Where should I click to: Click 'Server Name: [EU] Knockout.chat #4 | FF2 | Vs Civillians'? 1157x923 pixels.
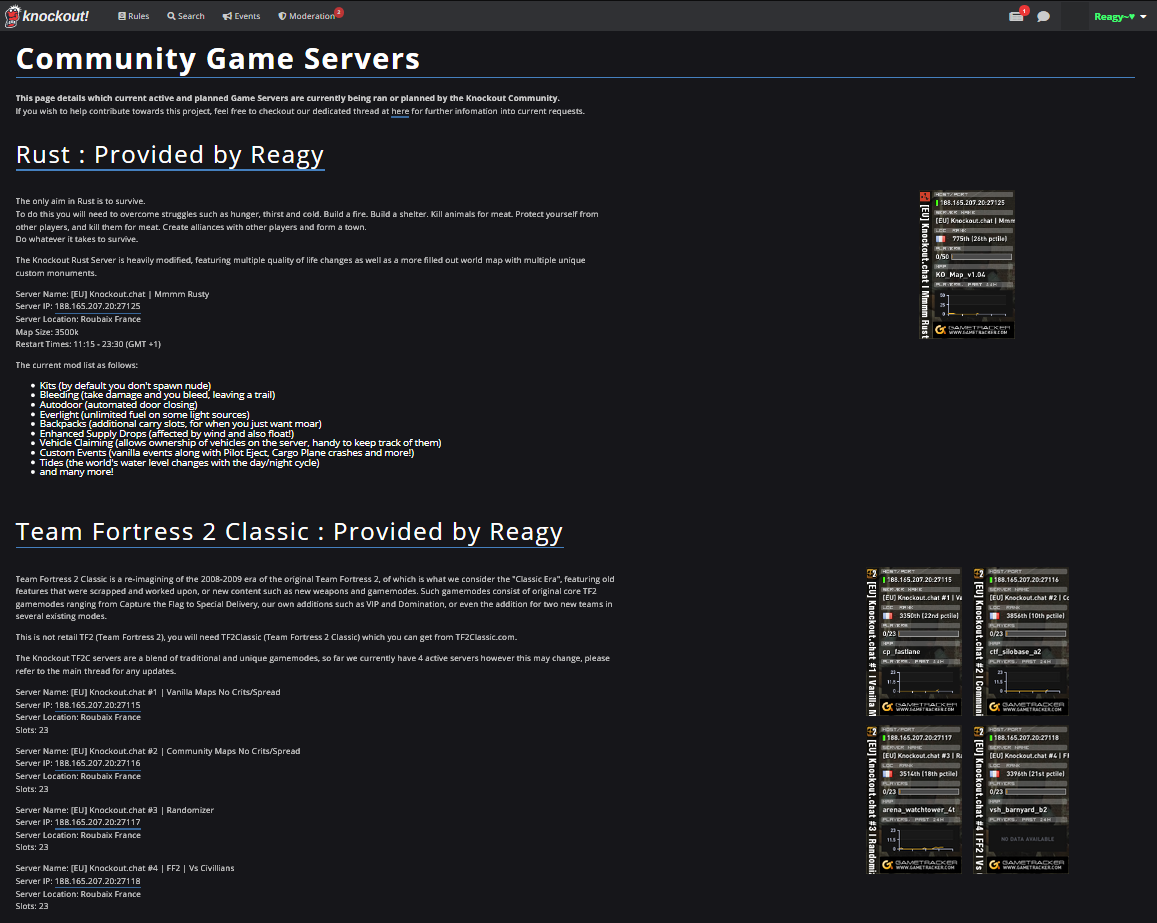coord(125,868)
